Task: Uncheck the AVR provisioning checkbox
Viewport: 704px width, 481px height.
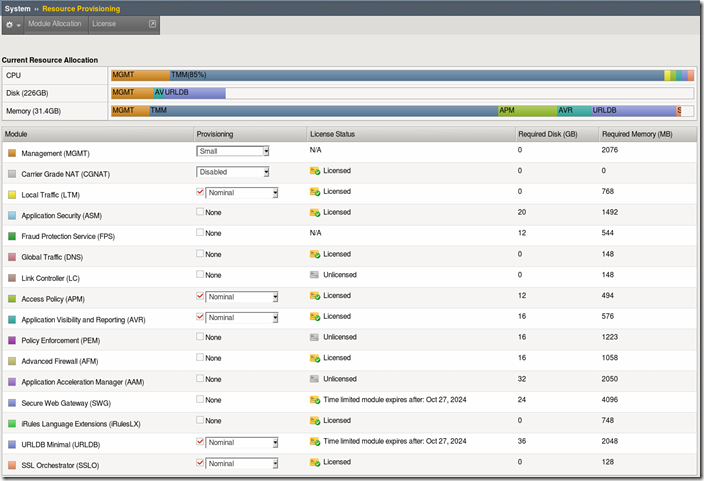Action: click(x=200, y=317)
